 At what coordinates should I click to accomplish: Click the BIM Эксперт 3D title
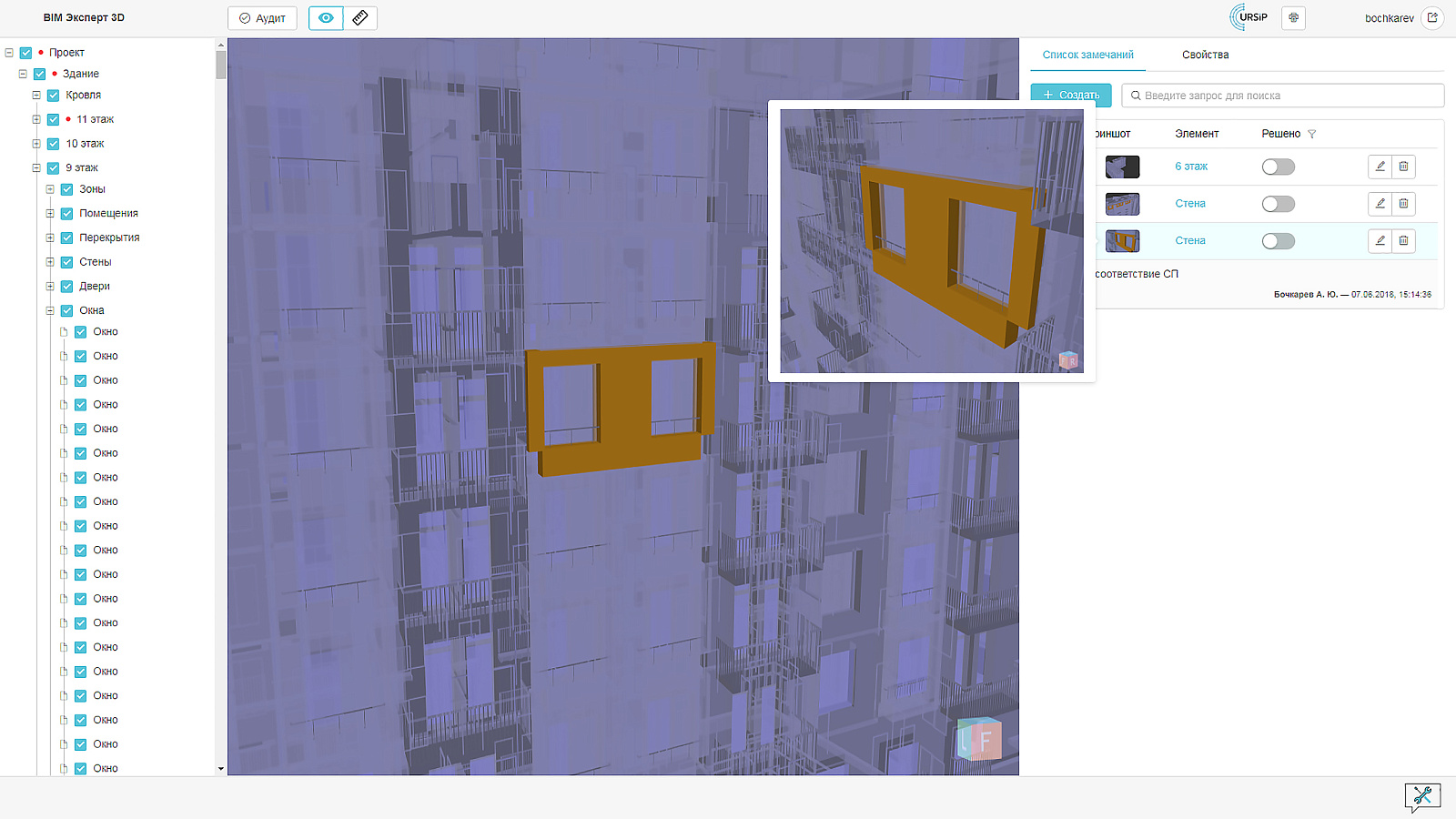pos(84,18)
